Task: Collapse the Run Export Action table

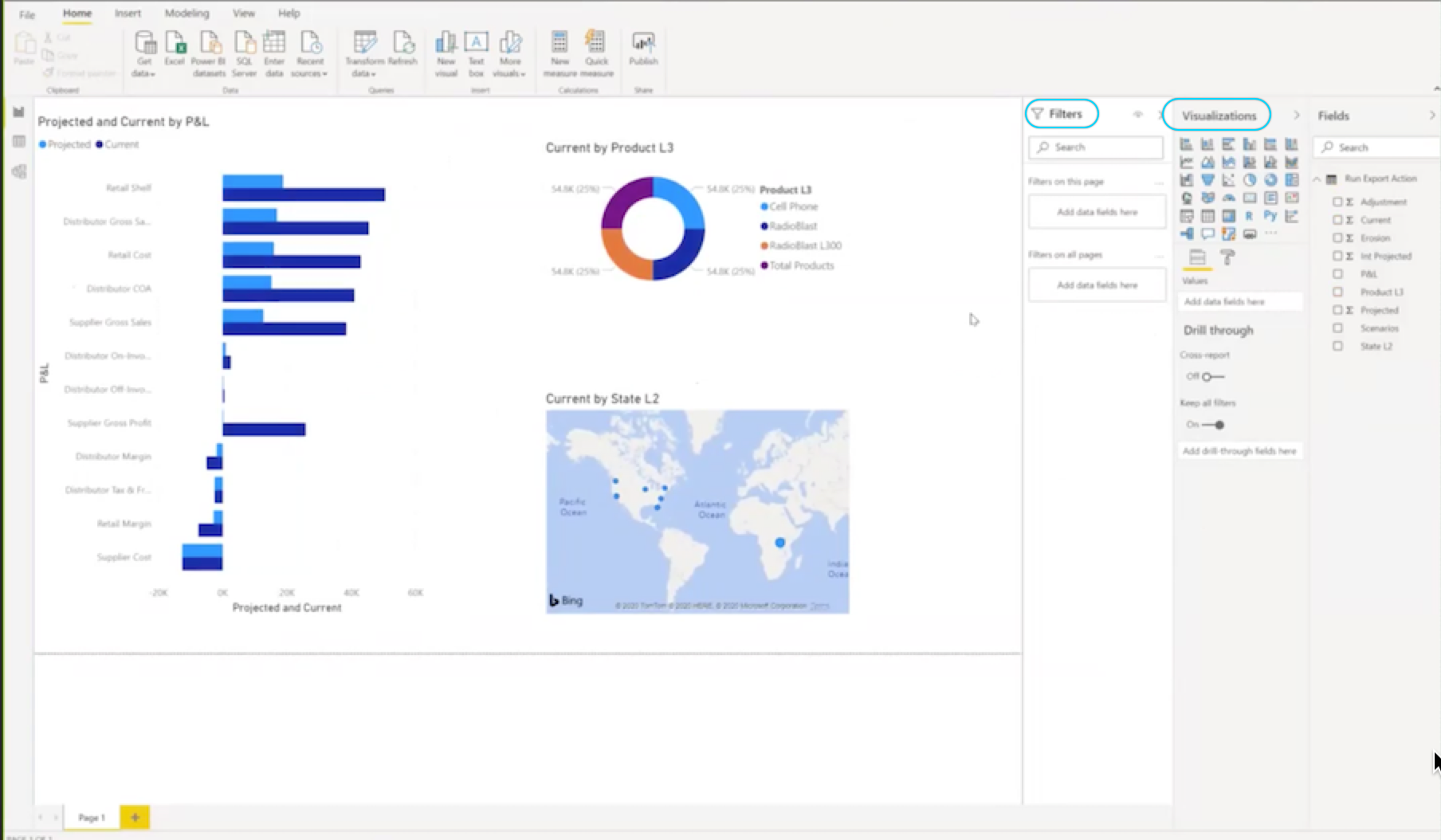Action: (x=1316, y=179)
